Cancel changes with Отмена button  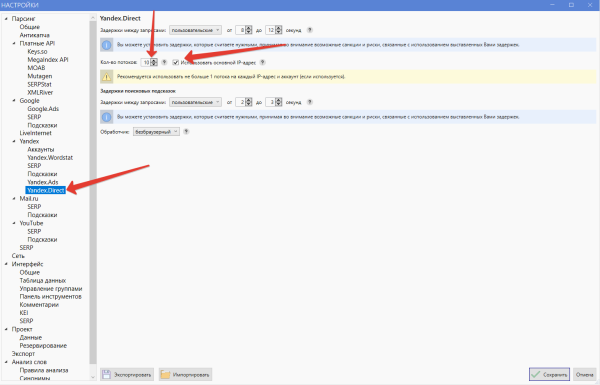click(585, 374)
